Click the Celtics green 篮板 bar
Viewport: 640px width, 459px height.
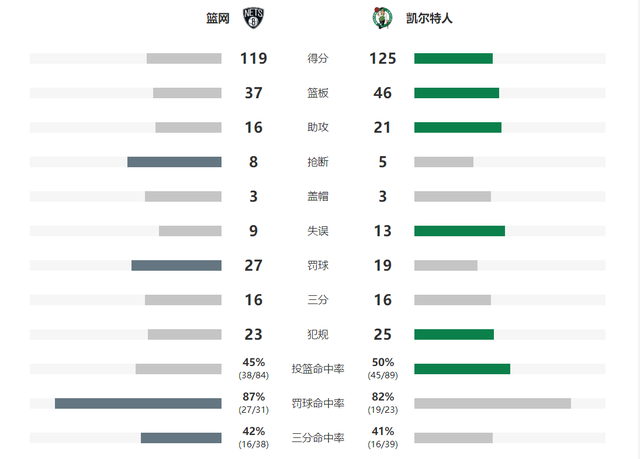(457, 93)
